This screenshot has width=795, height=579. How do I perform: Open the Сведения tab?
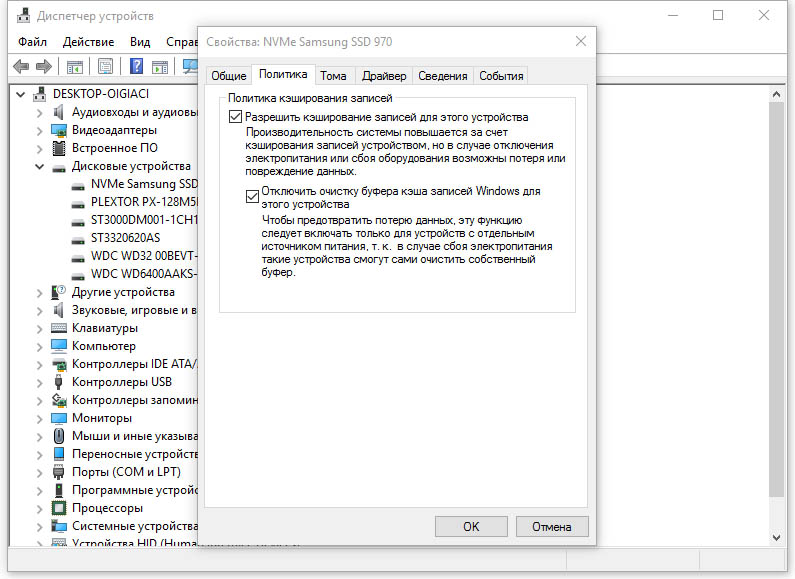pos(442,76)
